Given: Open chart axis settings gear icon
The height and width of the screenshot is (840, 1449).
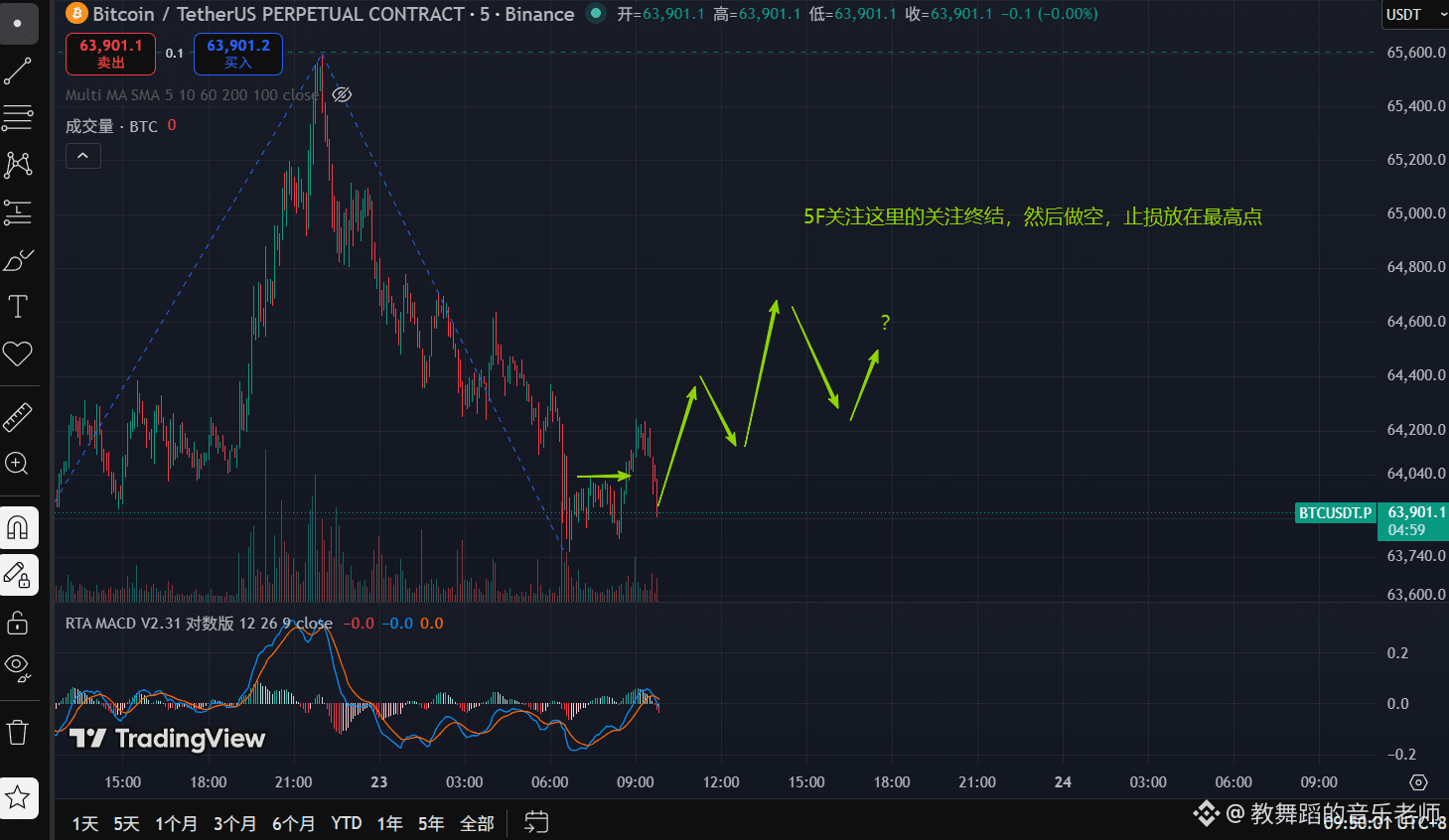Looking at the screenshot, I should point(1418,782).
